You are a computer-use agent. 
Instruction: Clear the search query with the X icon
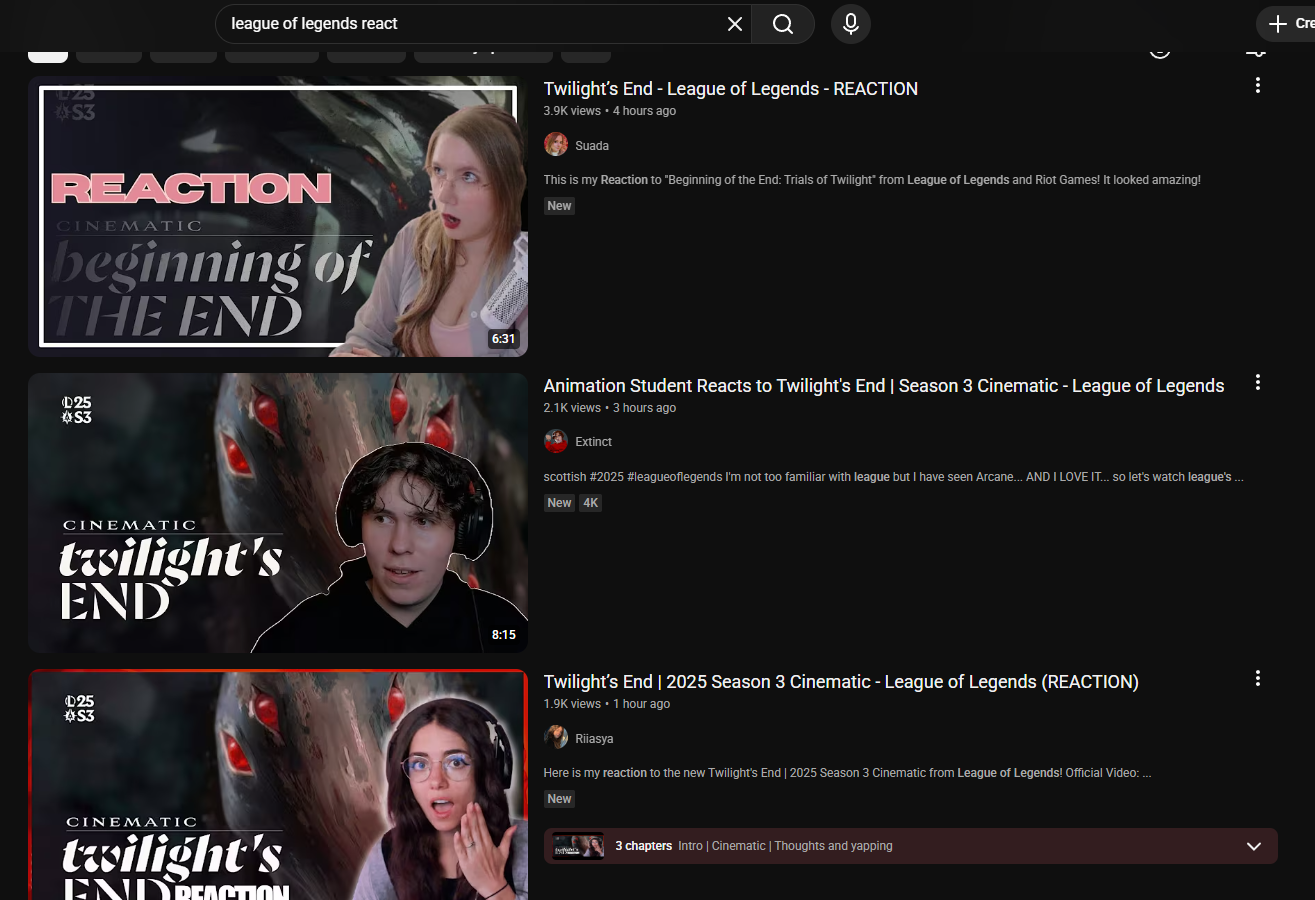click(735, 24)
